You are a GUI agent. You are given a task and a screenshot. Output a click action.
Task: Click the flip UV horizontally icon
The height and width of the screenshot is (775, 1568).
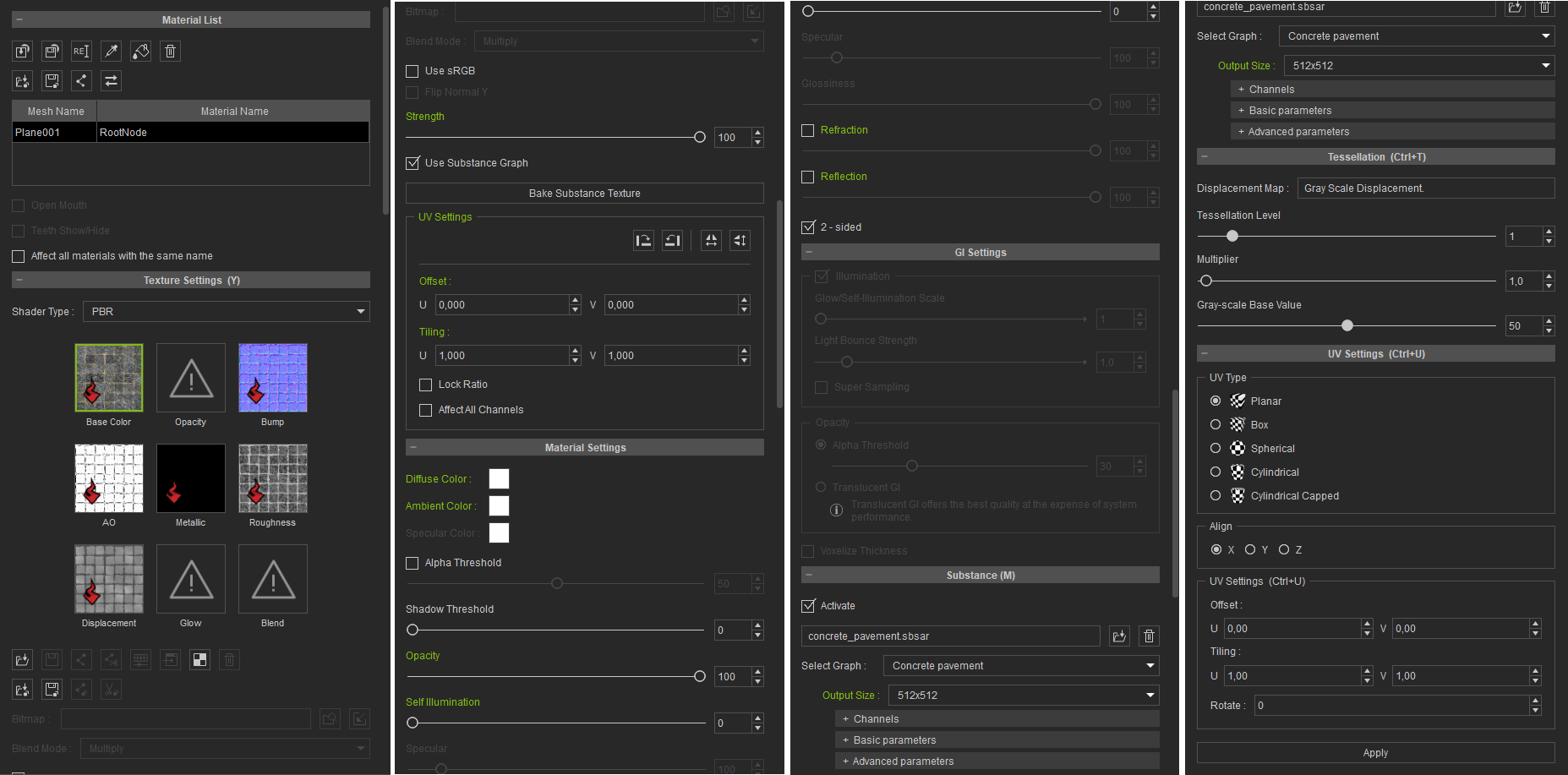(711, 240)
